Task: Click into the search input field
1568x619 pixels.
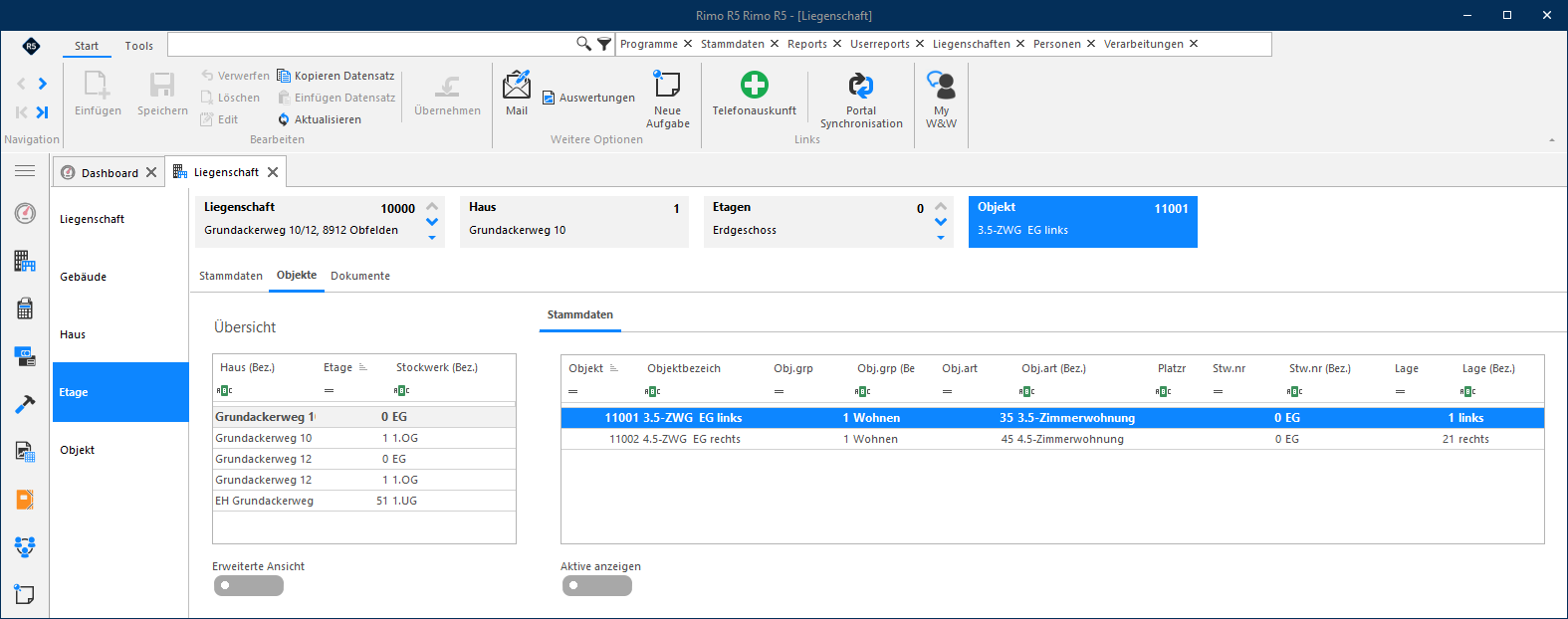Action: 370,44
